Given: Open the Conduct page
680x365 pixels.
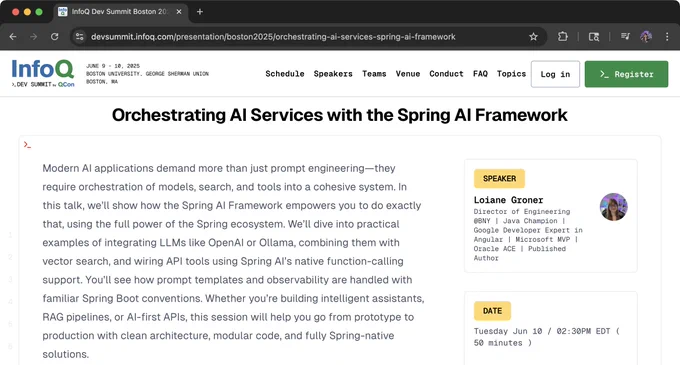Looking at the screenshot, I should point(446,74).
